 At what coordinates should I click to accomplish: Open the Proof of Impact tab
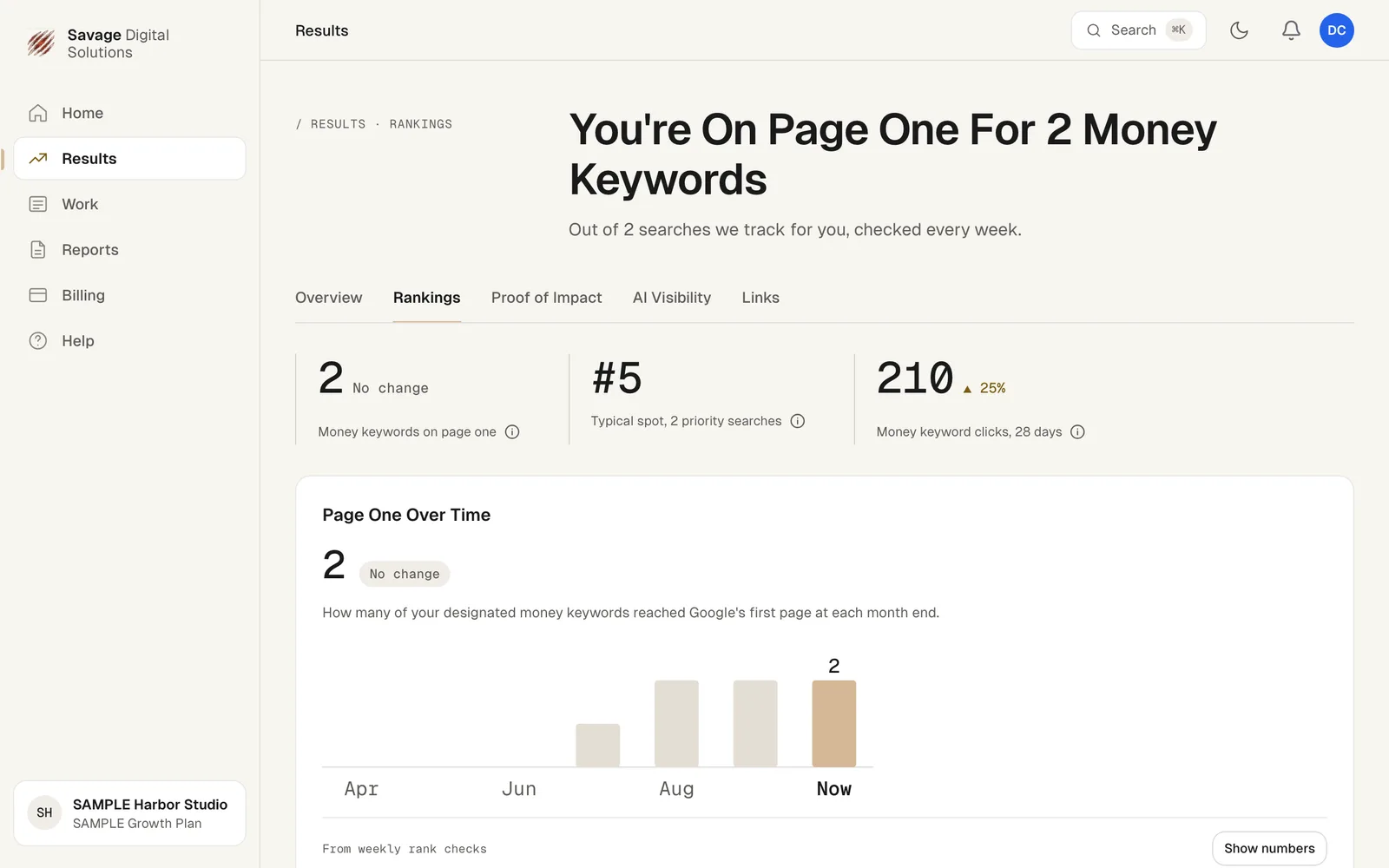[x=546, y=298]
